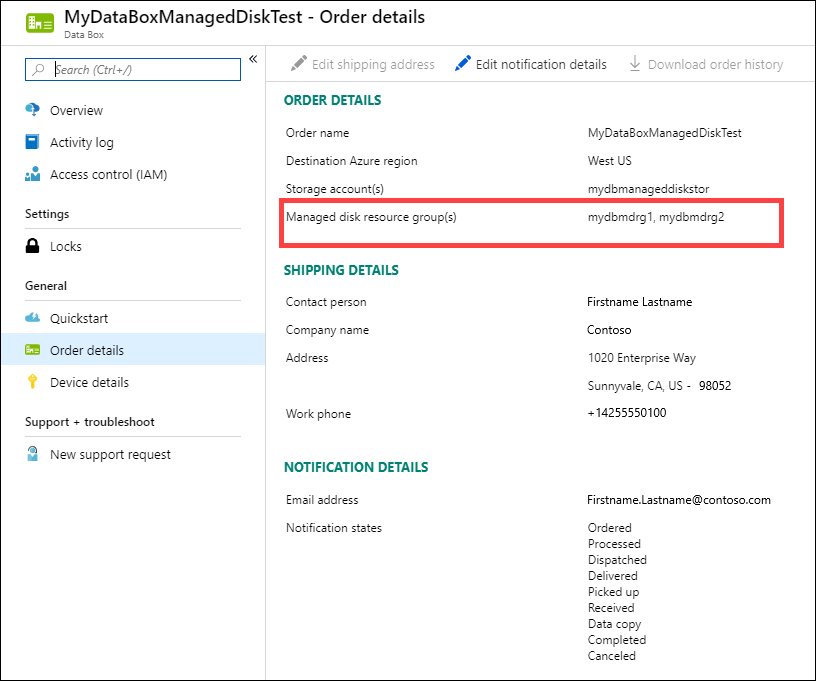Open Access control (IAM) settings
Screen dimensions: 816x681
(x=32, y=174)
